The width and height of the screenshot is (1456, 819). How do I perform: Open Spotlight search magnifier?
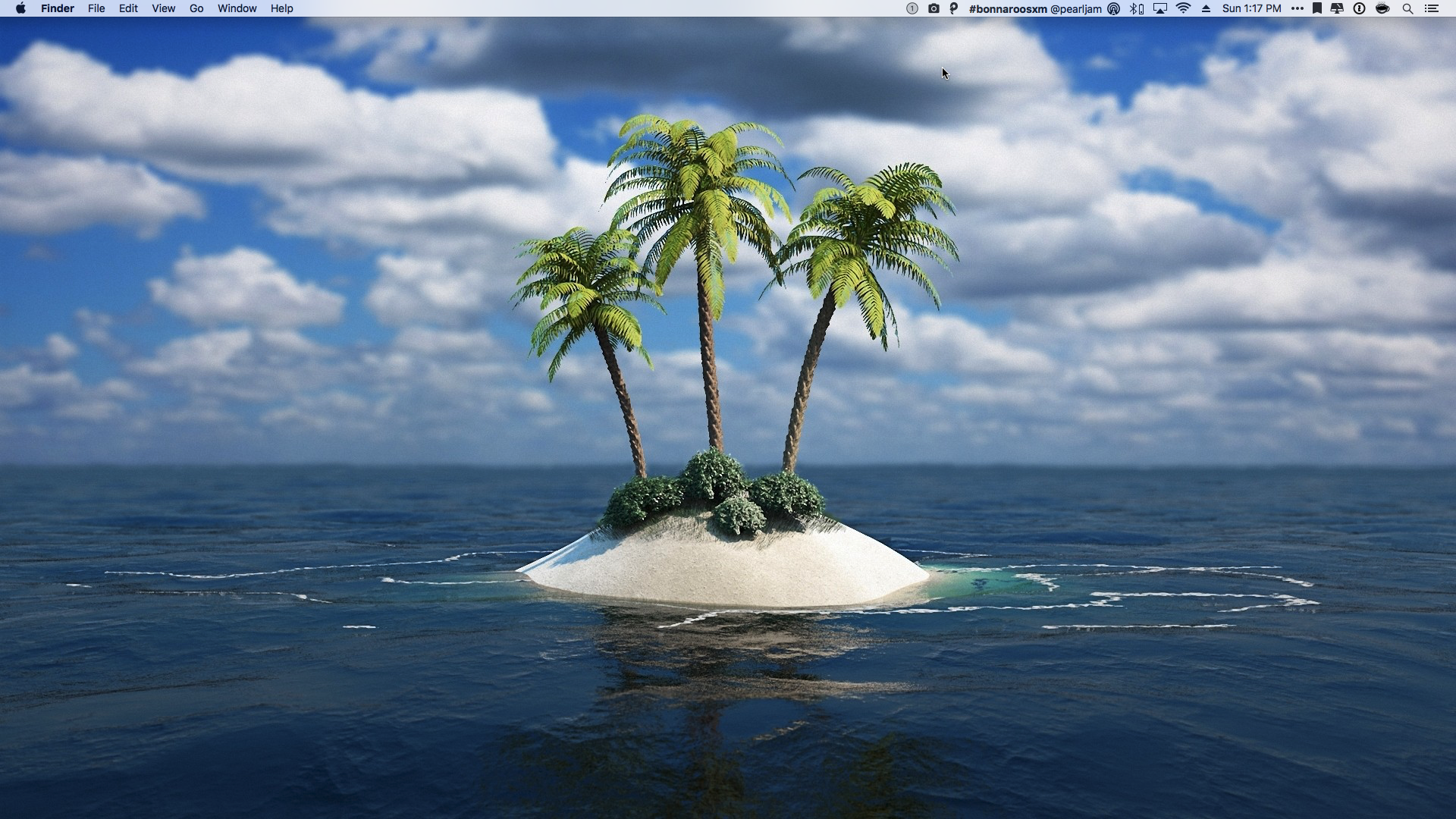point(1407,8)
